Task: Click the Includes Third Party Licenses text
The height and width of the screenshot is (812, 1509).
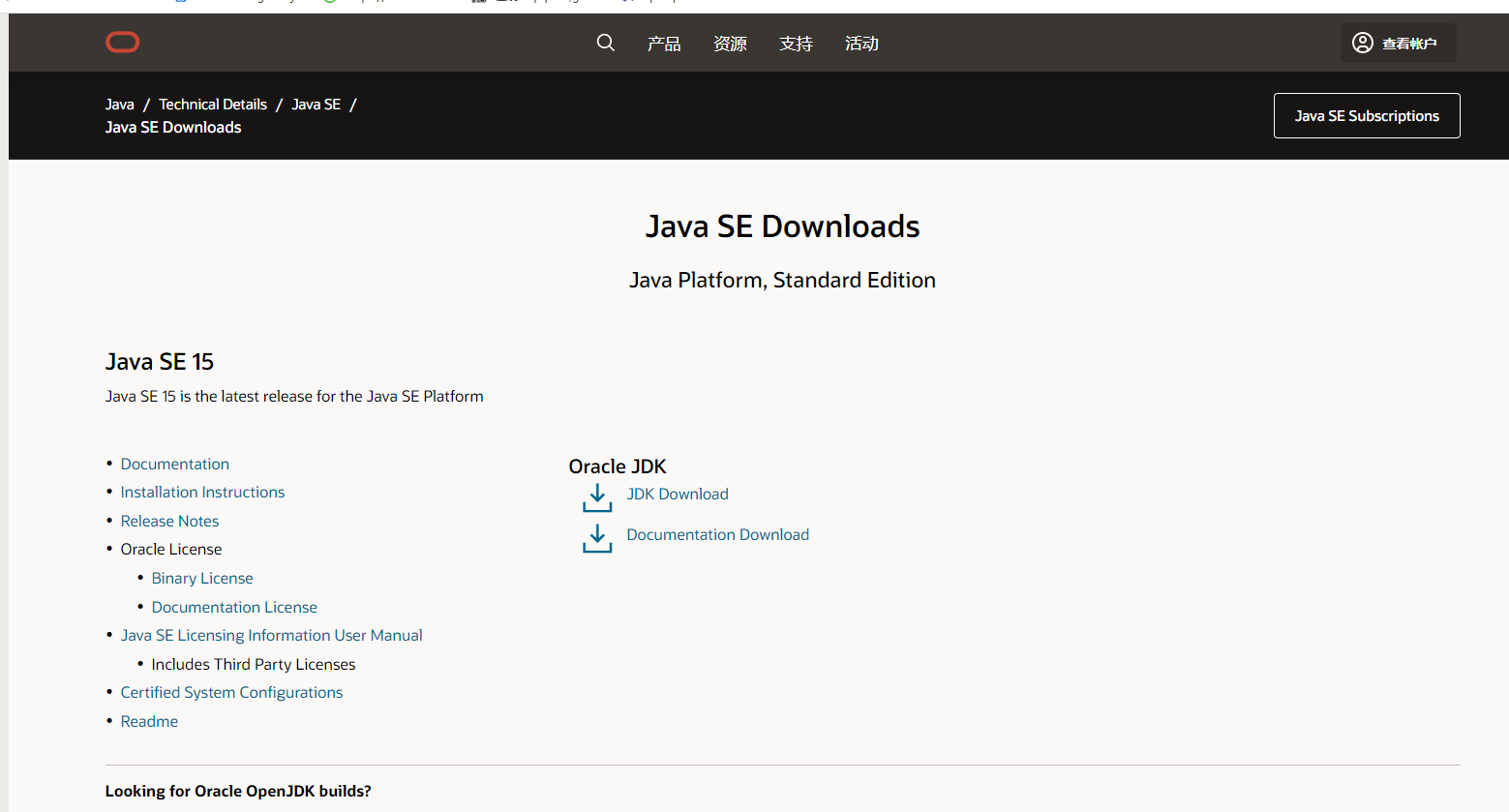Action: (254, 665)
